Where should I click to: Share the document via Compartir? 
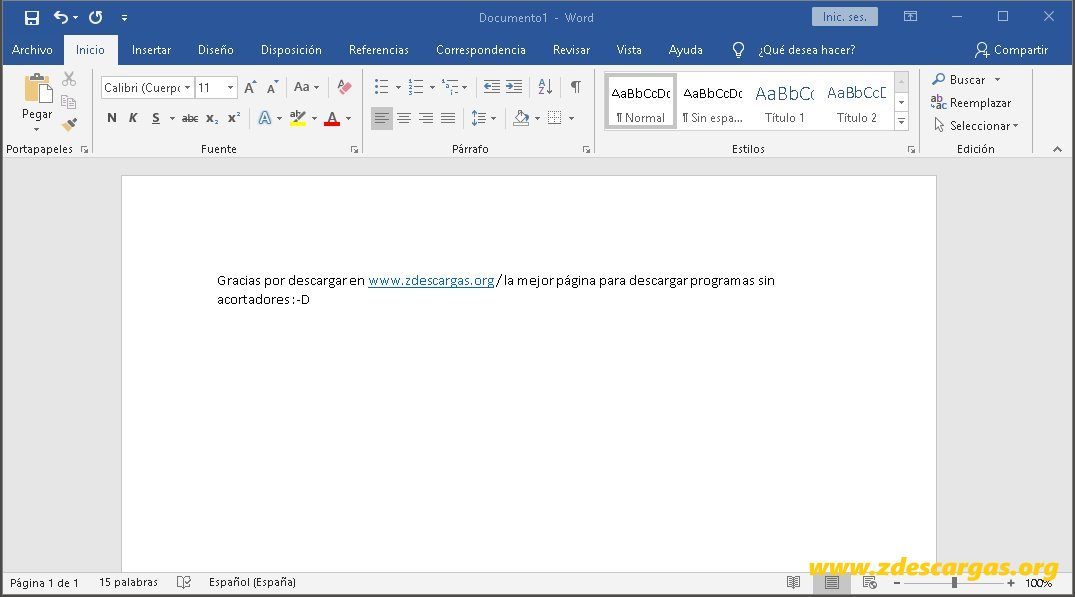(1011, 50)
